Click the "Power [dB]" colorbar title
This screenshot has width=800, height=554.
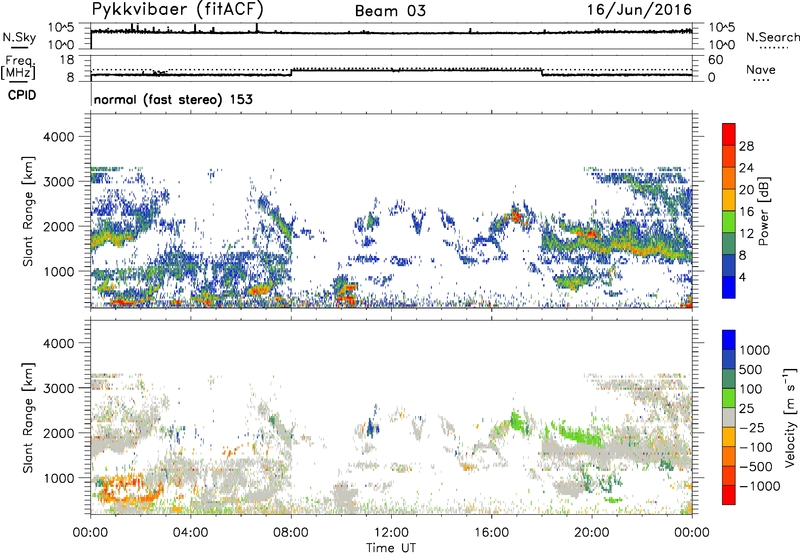pyautogui.click(x=763, y=211)
